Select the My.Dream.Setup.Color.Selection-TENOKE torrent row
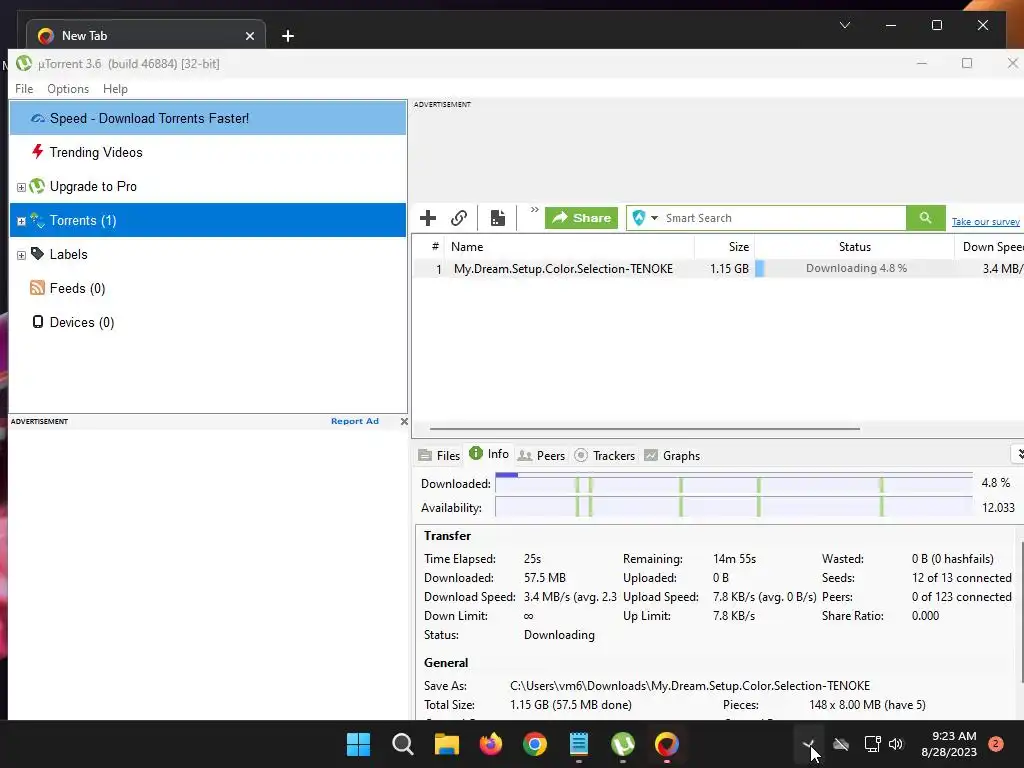1024x768 pixels. pos(718,268)
